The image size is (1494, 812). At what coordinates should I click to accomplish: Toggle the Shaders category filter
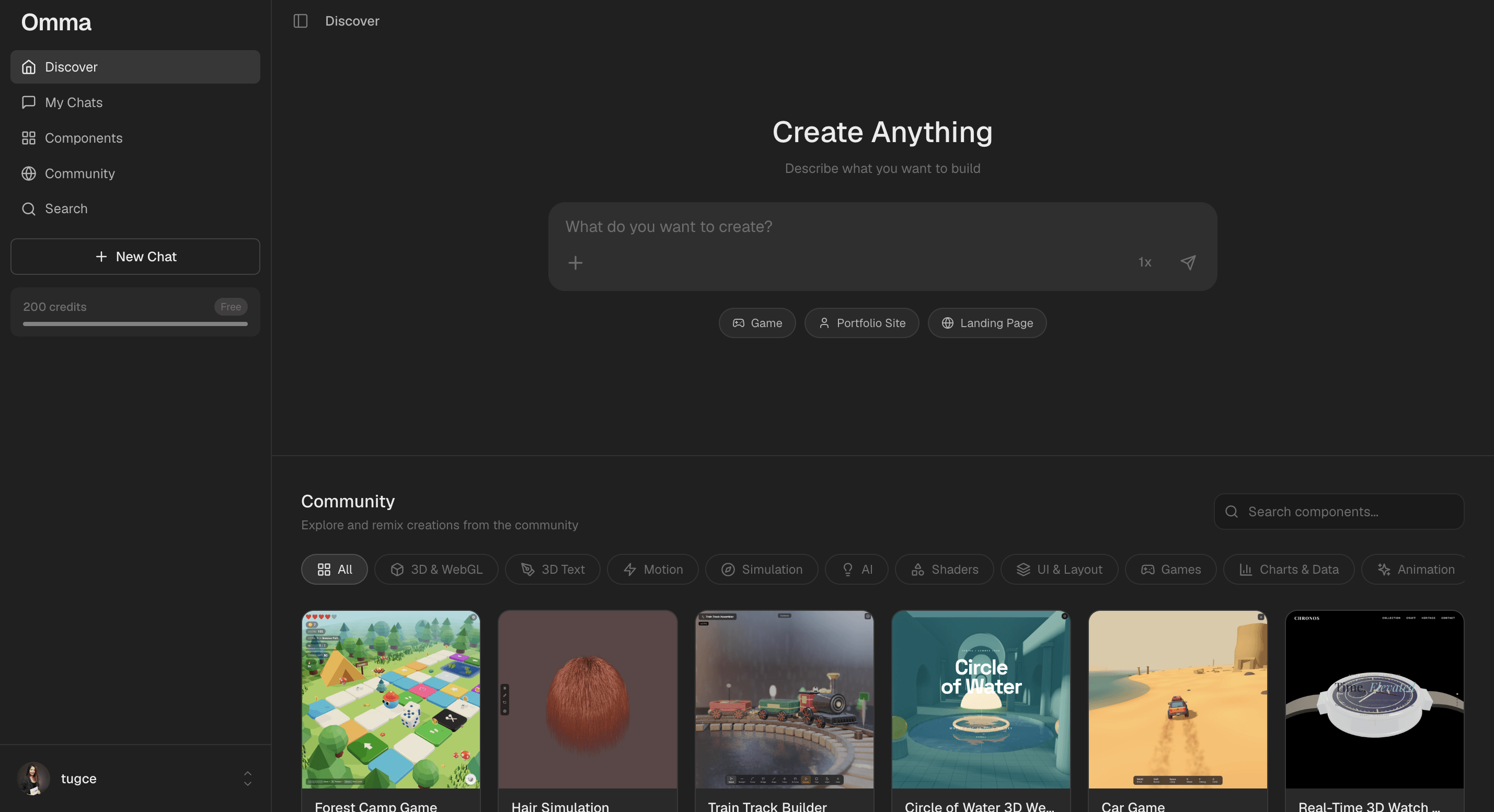coord(944,569)
